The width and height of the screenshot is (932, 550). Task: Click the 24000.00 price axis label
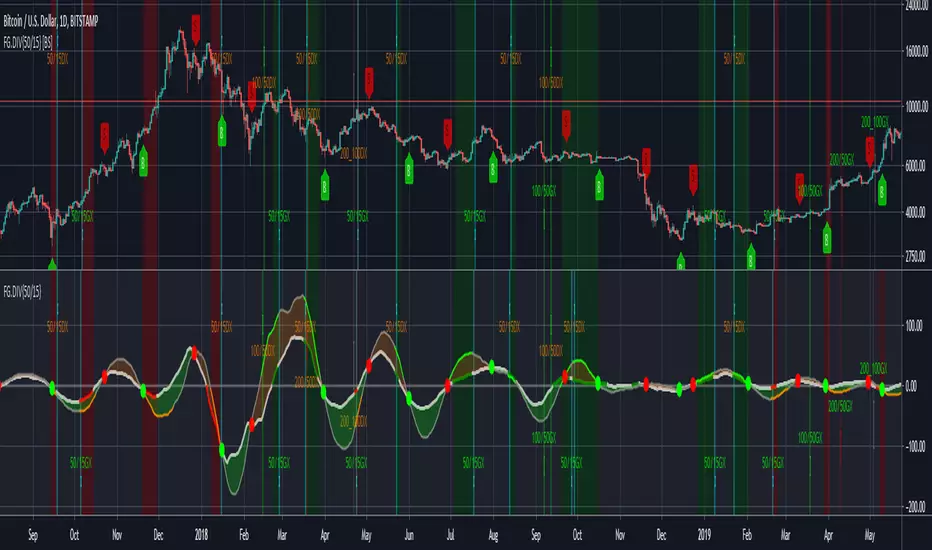click(916, 5)
